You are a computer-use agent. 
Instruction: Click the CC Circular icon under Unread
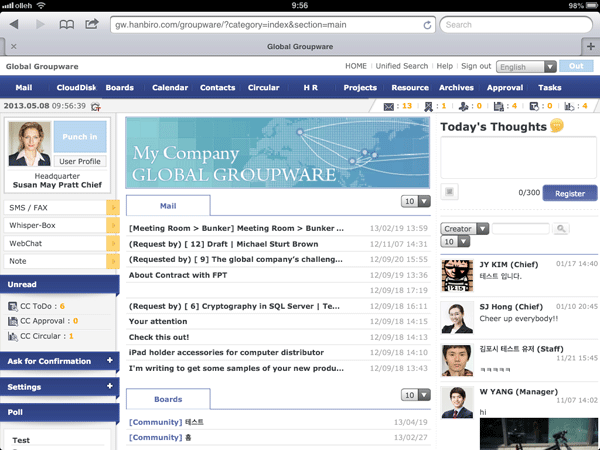point(13,336)
